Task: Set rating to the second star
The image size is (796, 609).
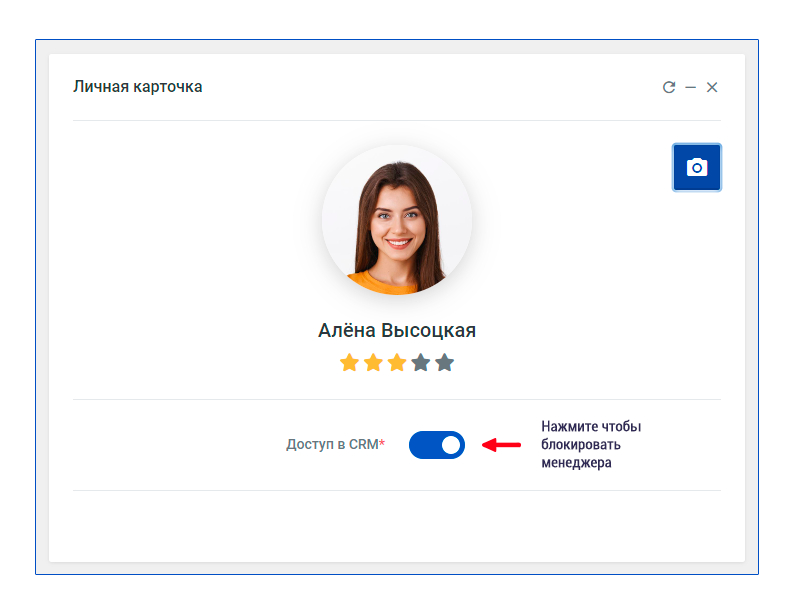Action: (x=373, y=363)
